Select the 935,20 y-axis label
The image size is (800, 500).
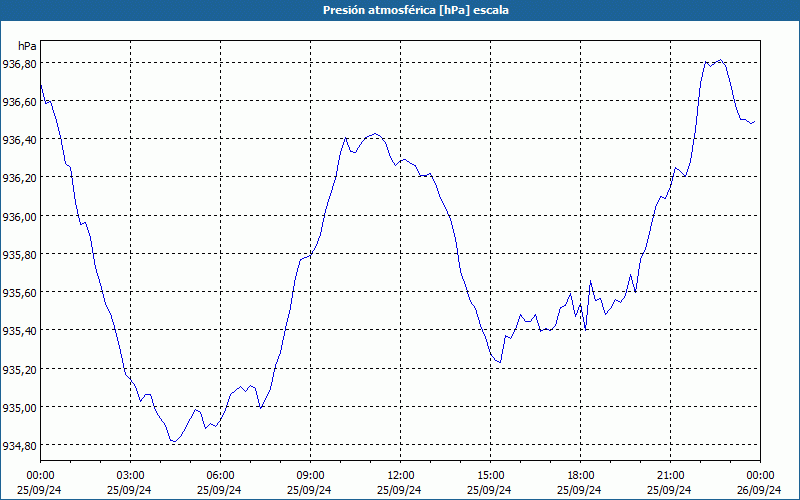(19, 370)
